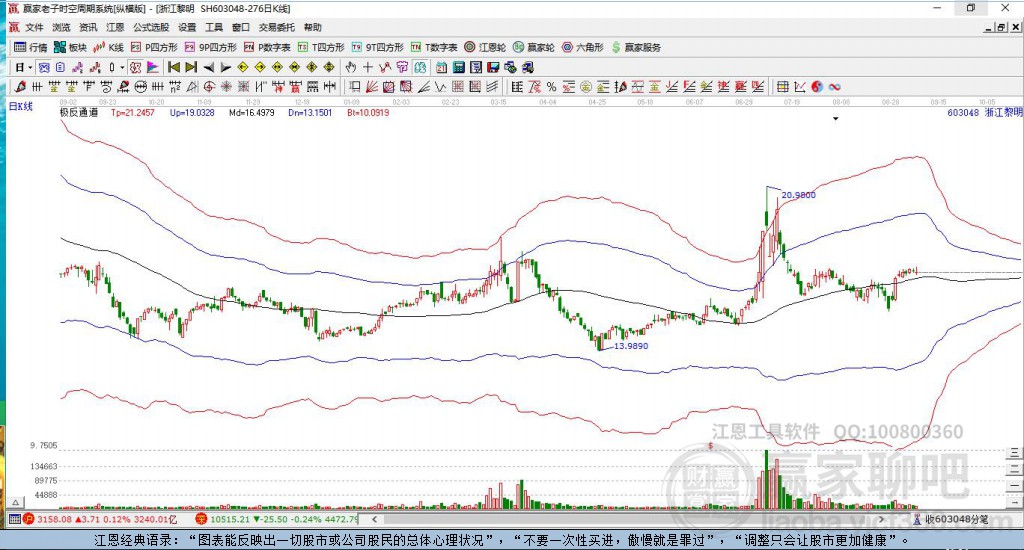
Task: Click the up triangle at bottom left
Action: pos(16,502)
